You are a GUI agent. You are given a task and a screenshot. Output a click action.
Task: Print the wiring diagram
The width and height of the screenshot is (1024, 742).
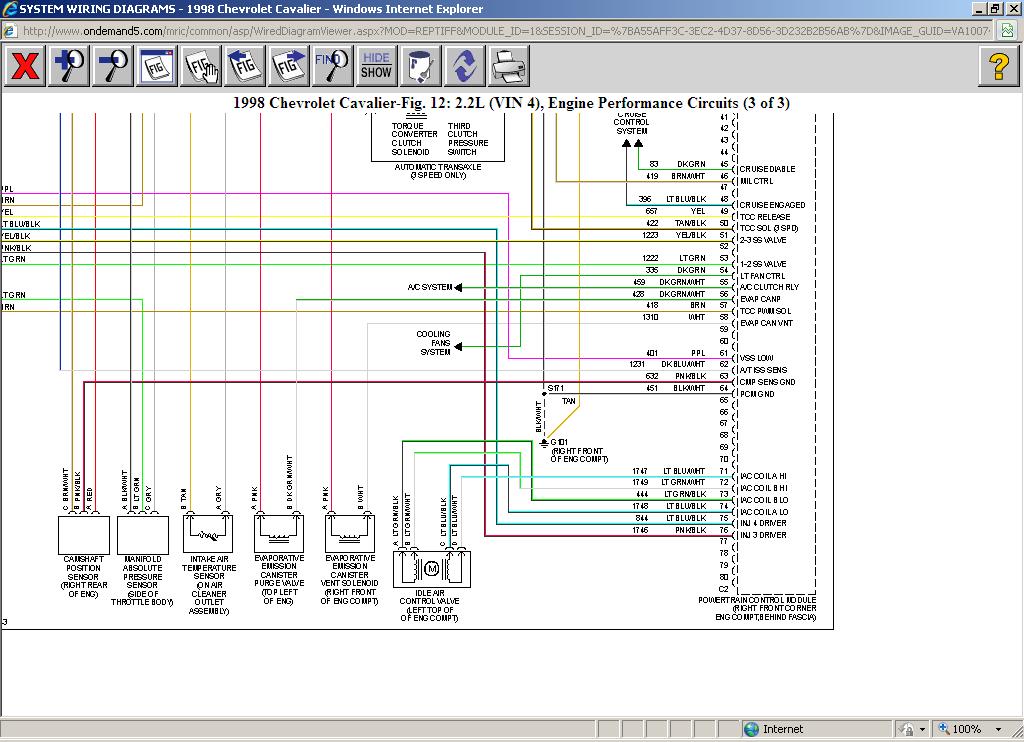click(x=509, y=67)
